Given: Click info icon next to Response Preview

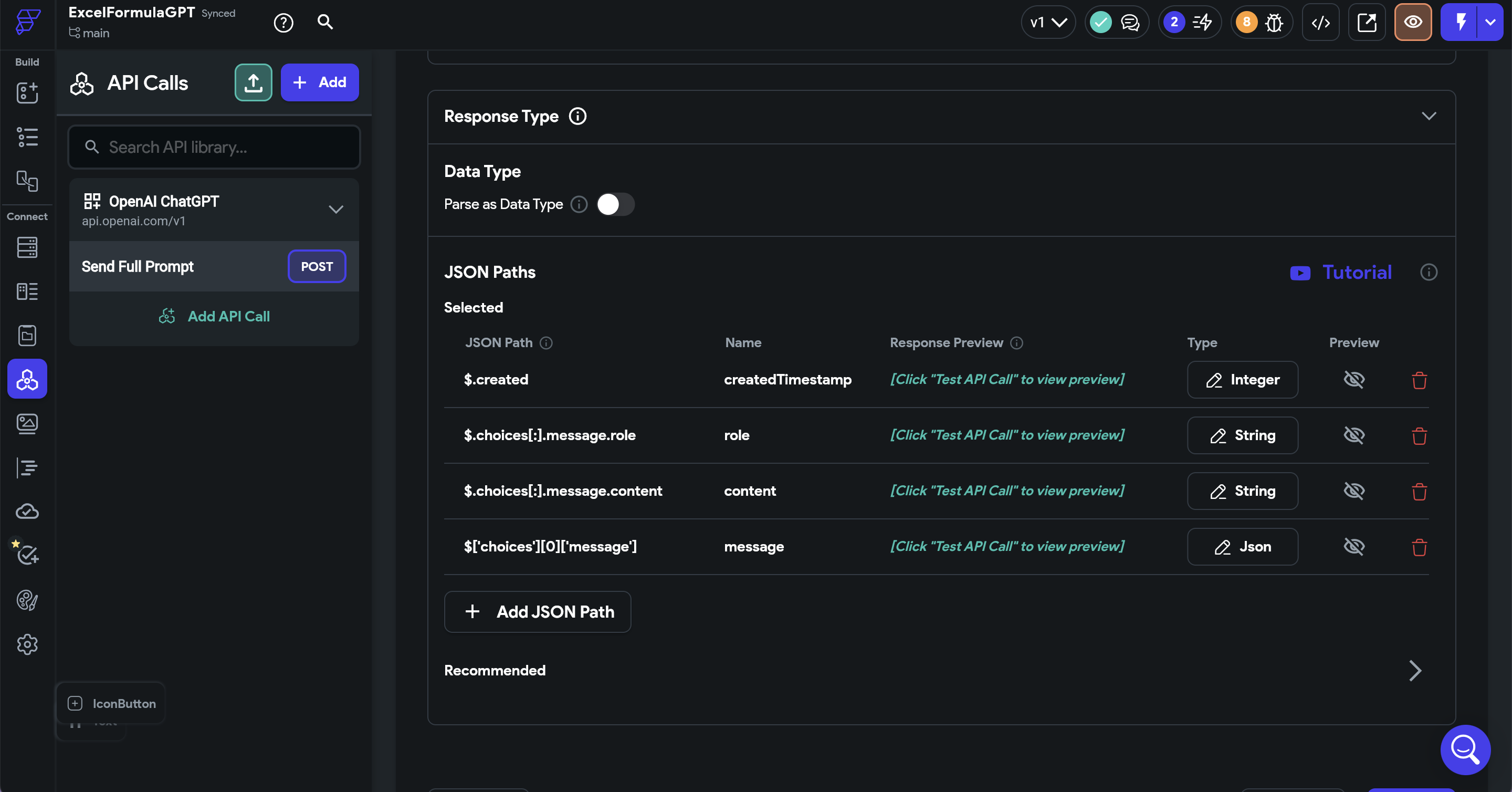Looking at the screenshot, I should [1016, 343].
